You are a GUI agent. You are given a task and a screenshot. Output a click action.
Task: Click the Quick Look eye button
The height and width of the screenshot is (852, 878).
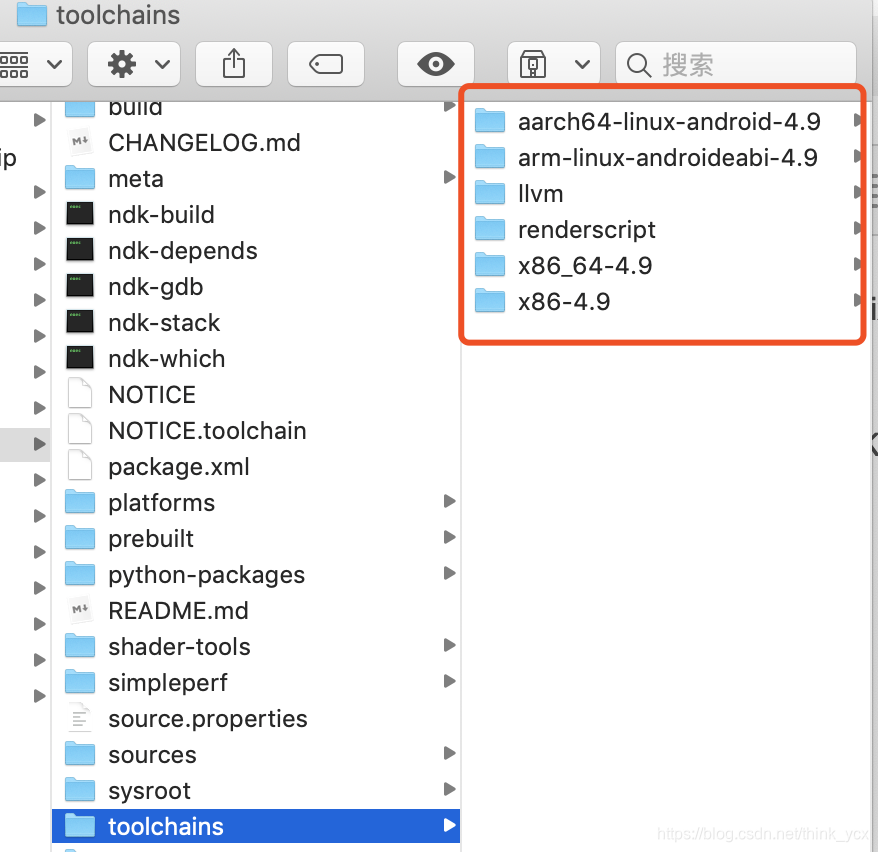(x=436, y=64)
